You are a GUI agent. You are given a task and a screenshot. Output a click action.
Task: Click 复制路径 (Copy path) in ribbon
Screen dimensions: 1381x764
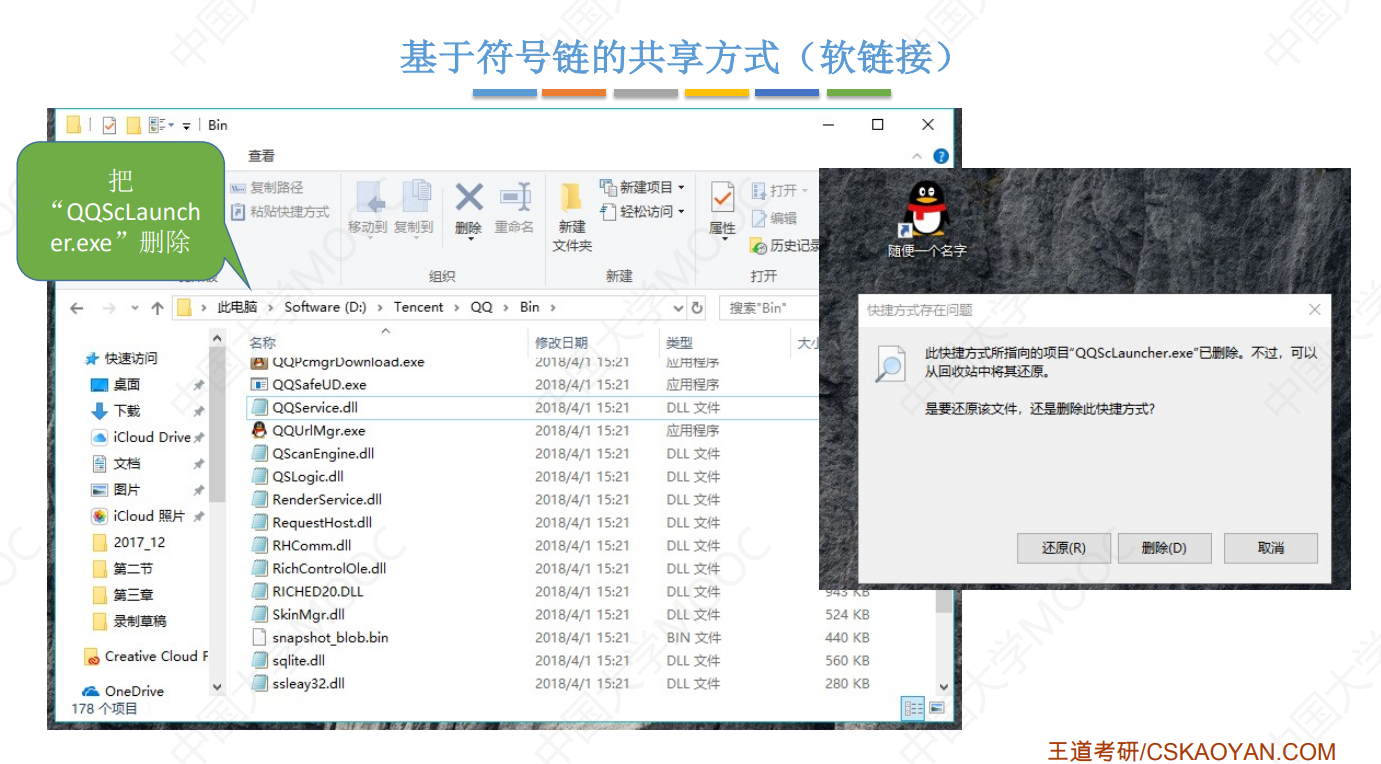267,187
